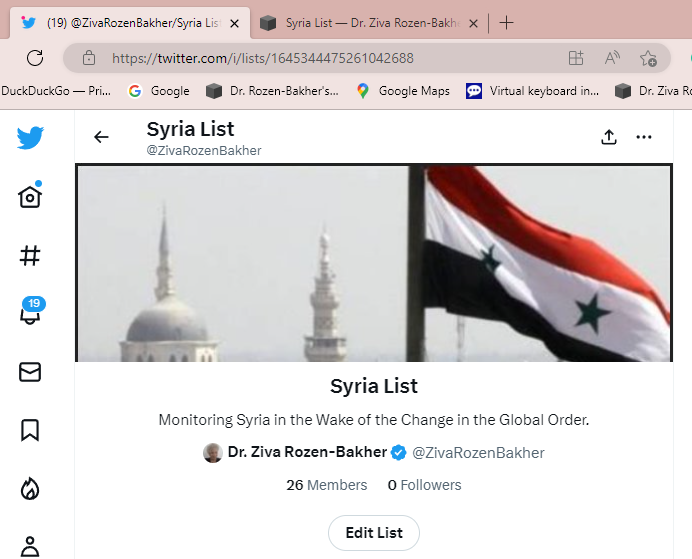Click the Syria List header title
The height and width of the screenshot is (559, 692).
coord(190,129)
